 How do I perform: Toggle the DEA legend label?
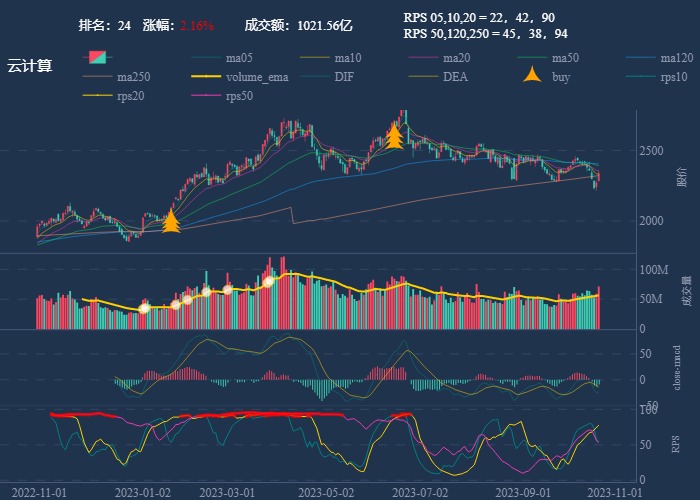[455, 77]
